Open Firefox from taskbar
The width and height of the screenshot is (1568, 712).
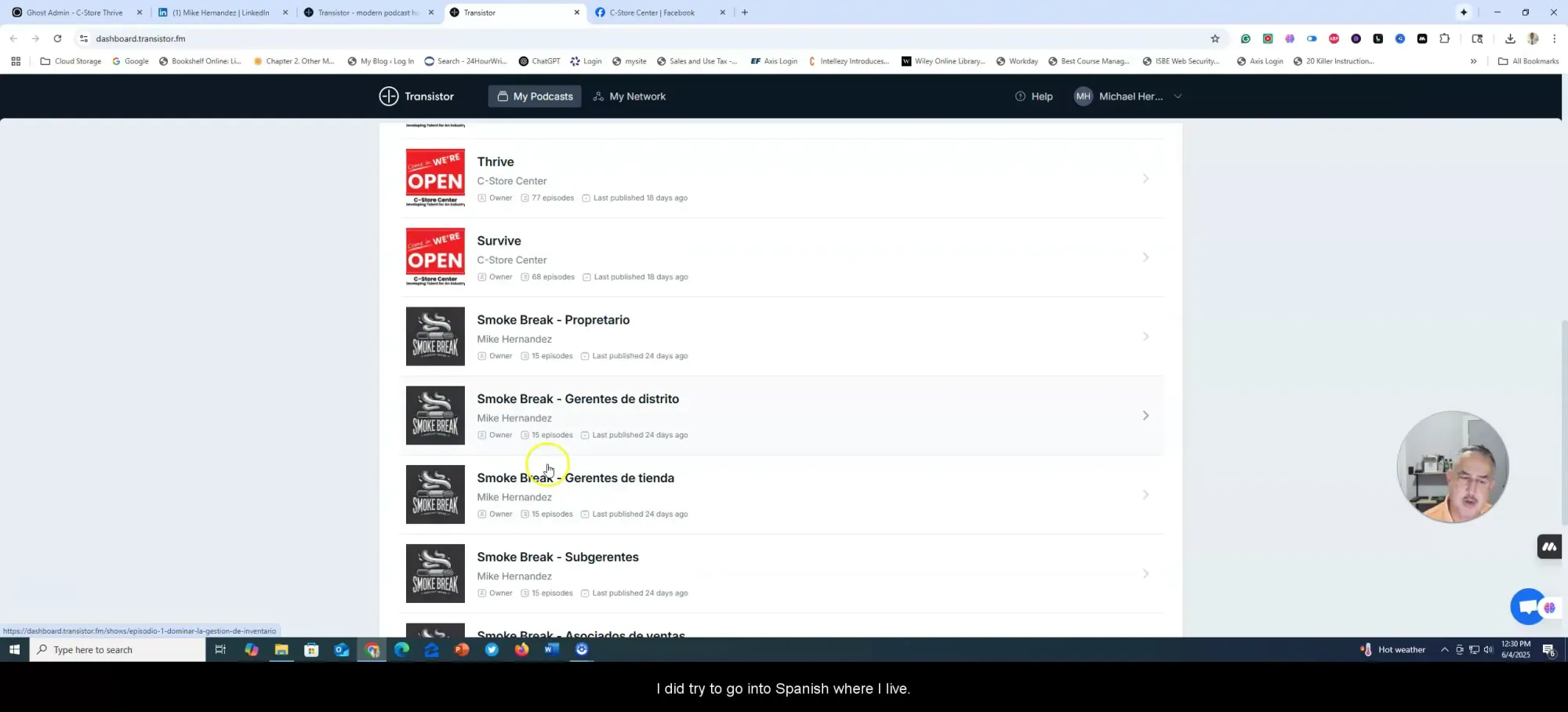(521, 649)
